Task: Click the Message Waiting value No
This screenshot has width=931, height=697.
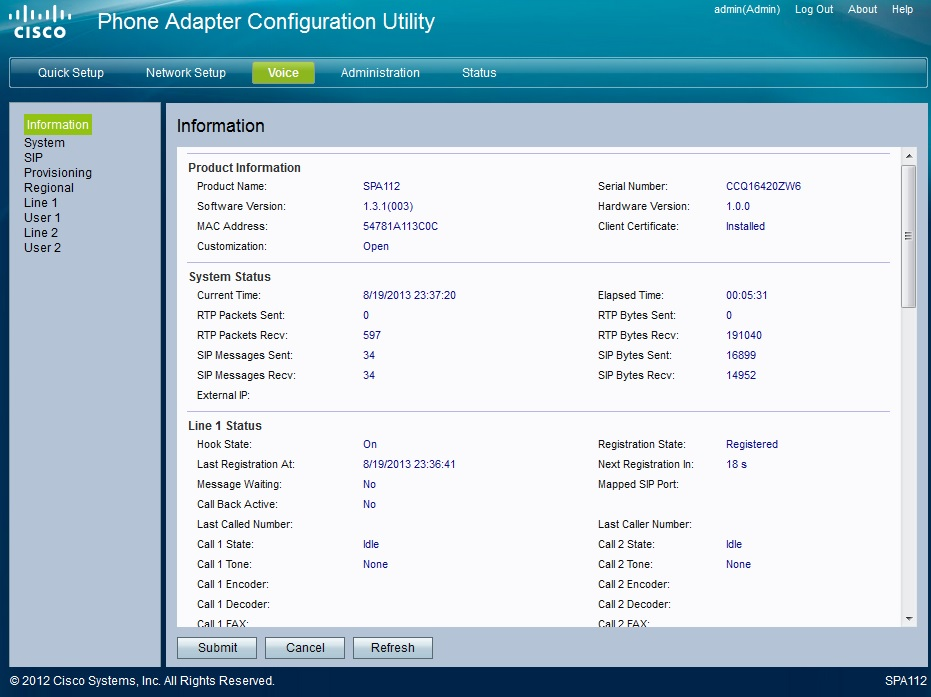Action: (369, 484)
